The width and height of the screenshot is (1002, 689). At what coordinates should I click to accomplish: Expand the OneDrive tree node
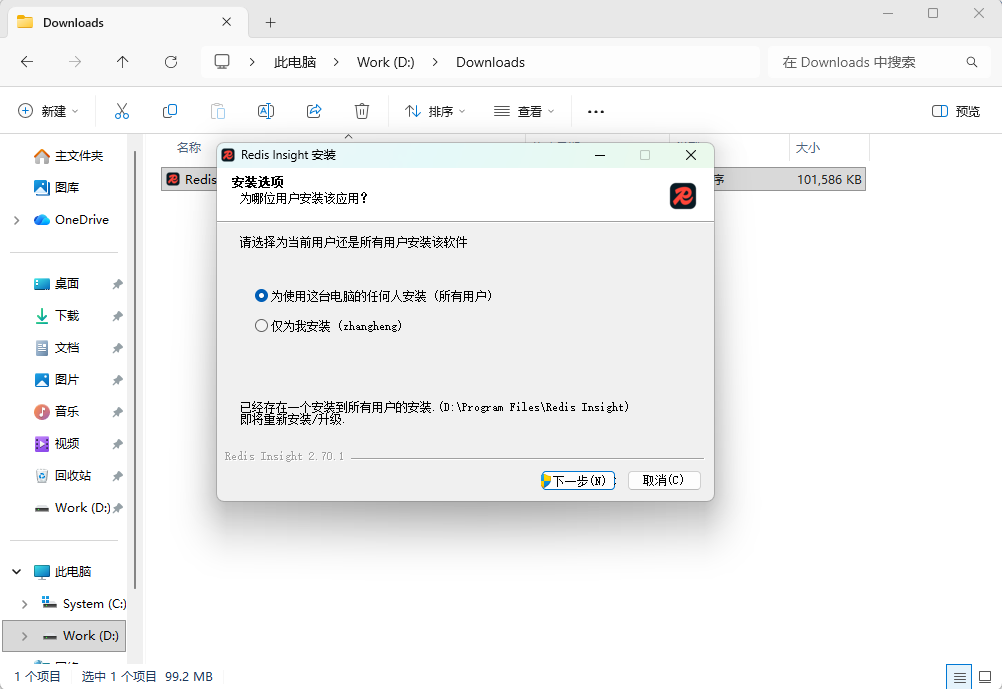(x=17, y=220)
